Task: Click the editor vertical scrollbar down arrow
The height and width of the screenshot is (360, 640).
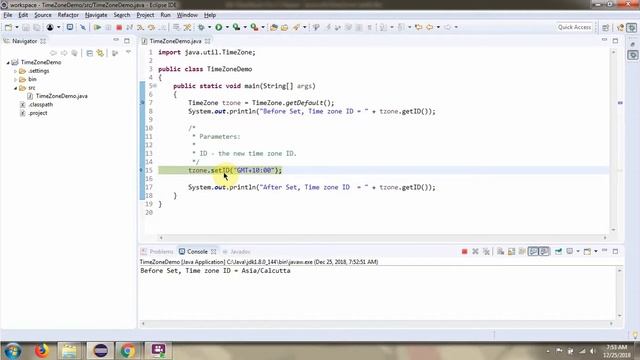Action: click(613, 230)
